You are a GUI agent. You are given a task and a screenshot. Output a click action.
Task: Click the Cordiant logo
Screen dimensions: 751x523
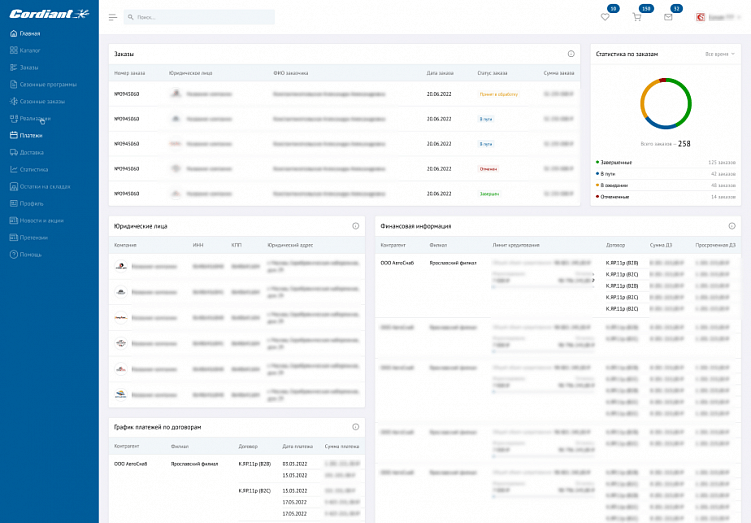coord(49,13)
